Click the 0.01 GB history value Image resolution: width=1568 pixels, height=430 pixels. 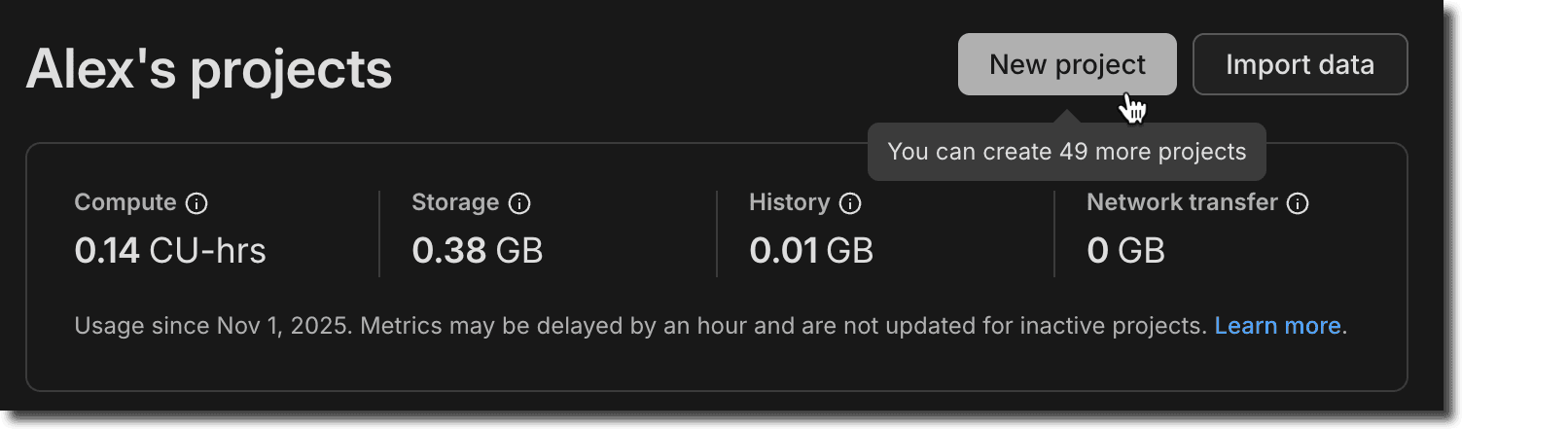coord(811,251)
